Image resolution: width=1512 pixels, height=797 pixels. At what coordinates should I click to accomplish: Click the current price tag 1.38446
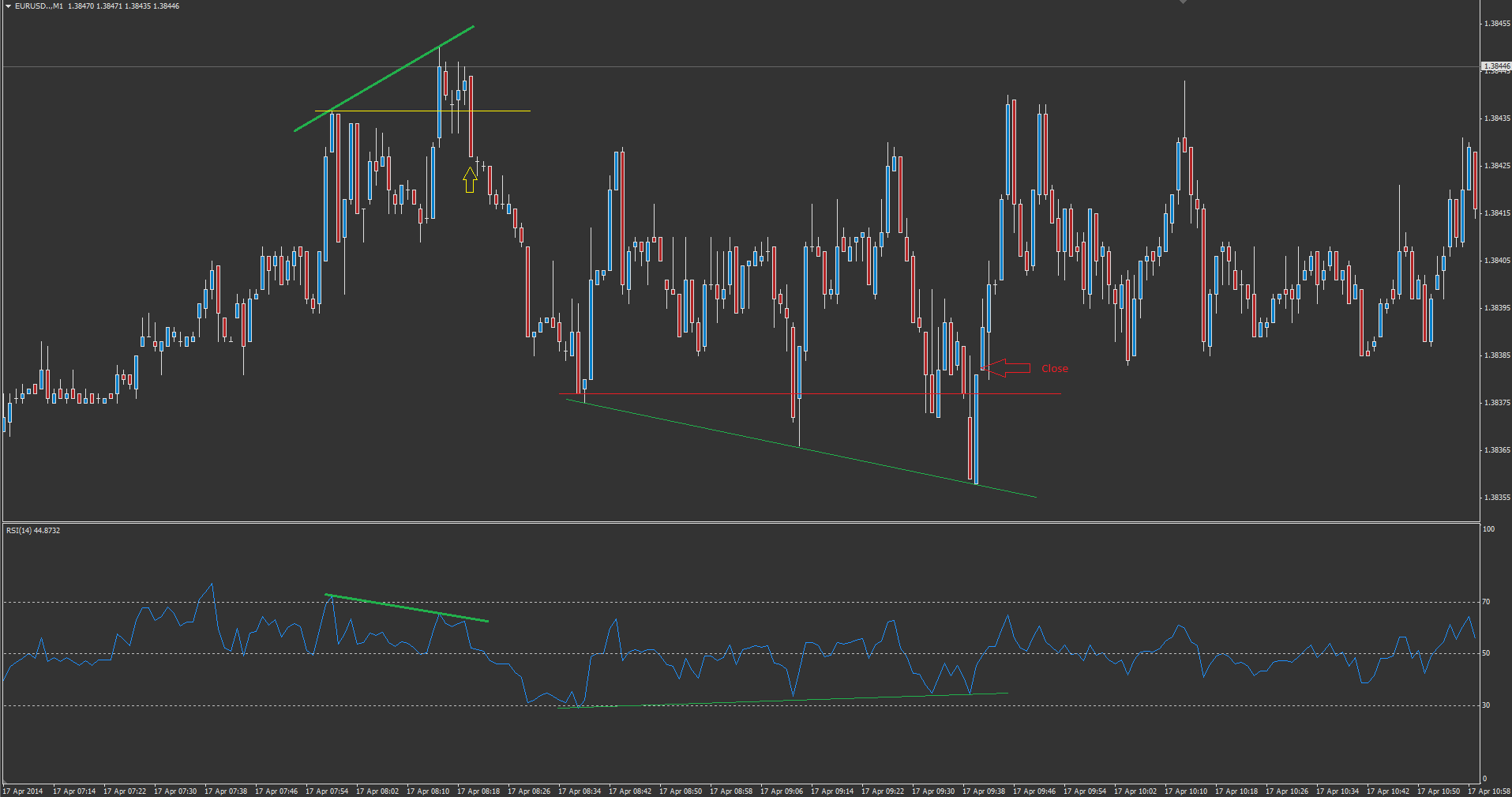(1497, 66)
